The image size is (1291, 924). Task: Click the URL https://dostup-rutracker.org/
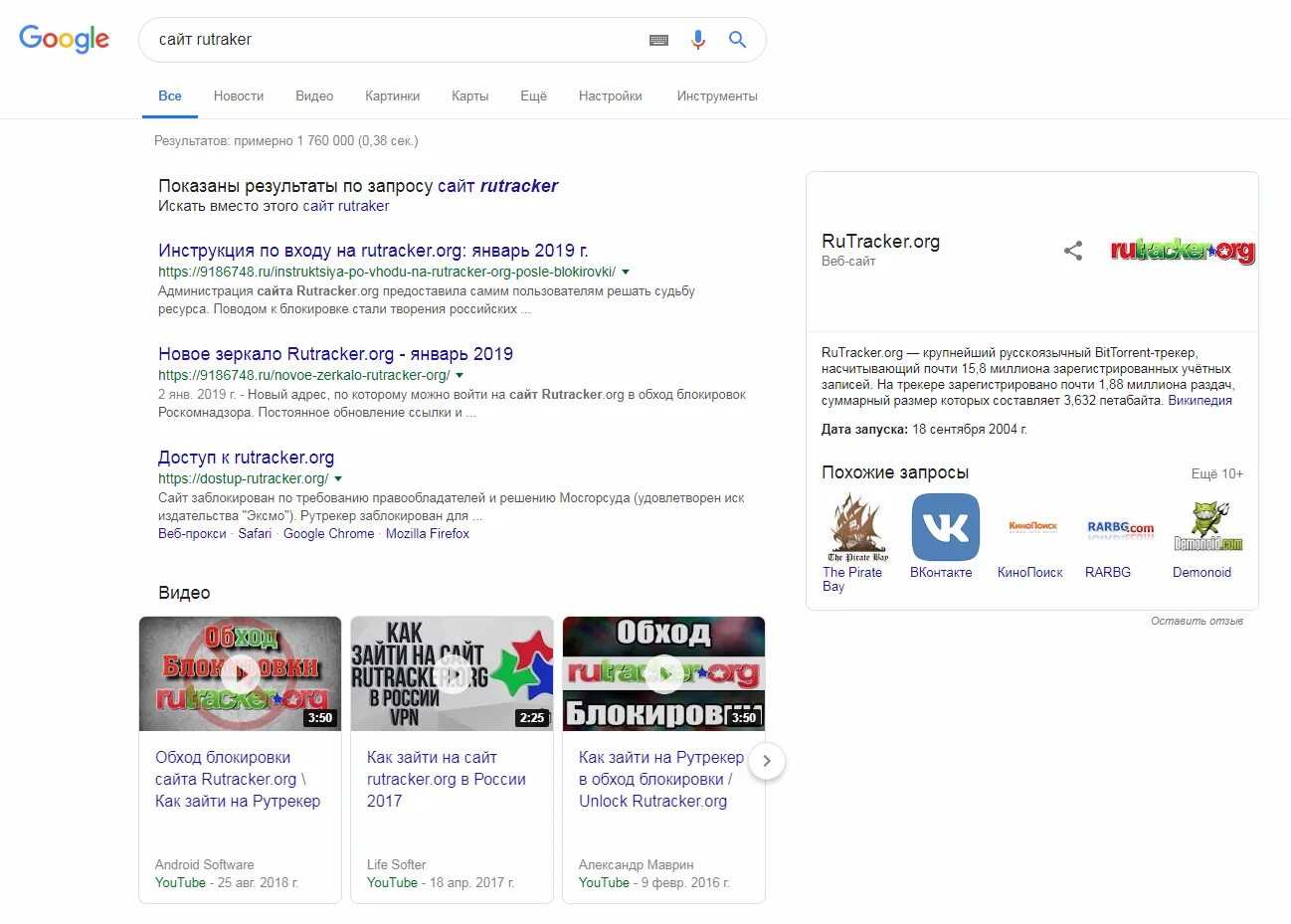[243, 478]
